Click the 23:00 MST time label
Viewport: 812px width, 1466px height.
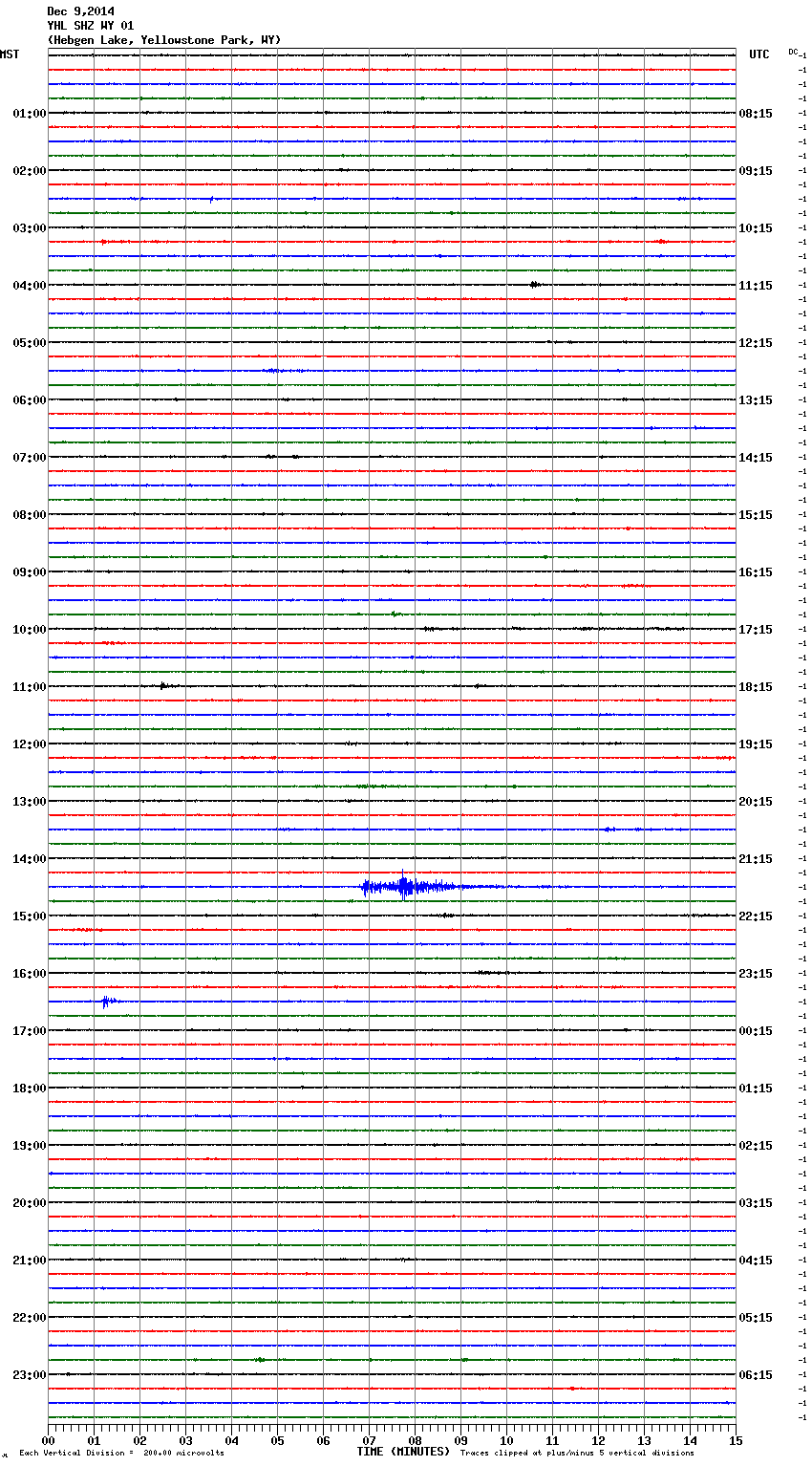tap(30, 1375)
